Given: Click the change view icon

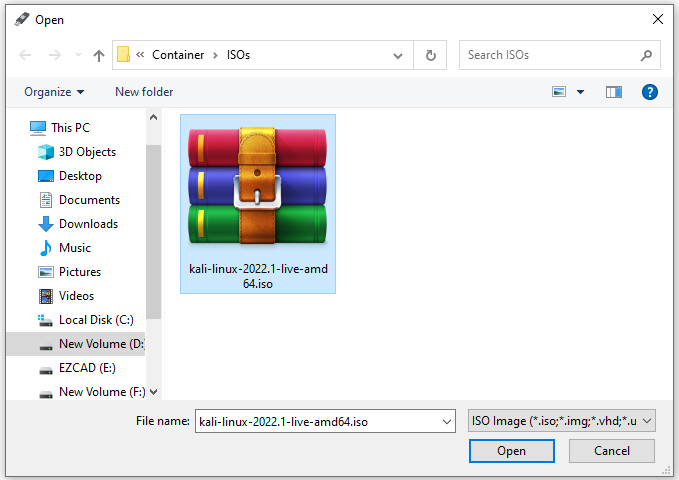Looking at the screenshot, I should point(559,92).
